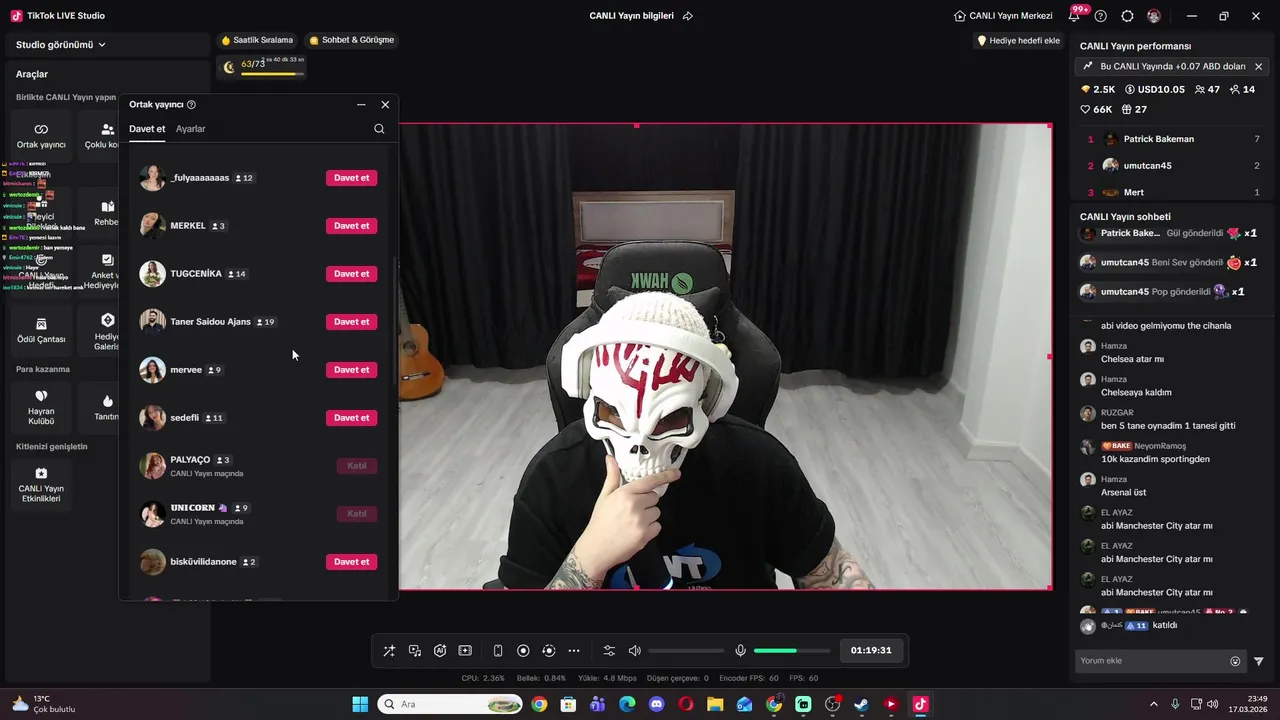Close the Ortak yayıncı panel
1280x720 pixels.
point(385,105)
